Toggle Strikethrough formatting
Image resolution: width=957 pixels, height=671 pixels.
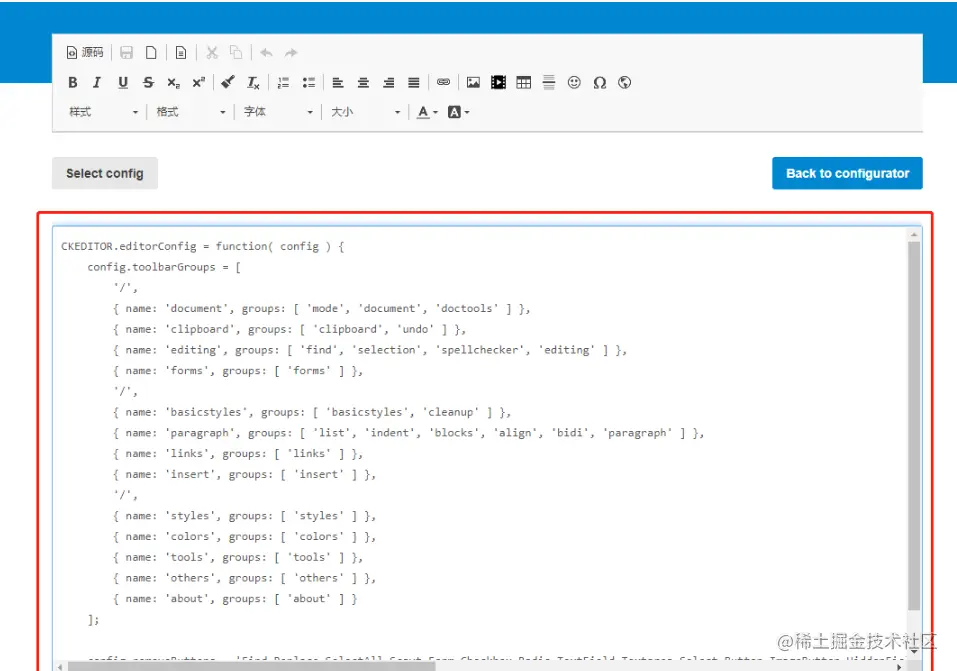pyautogui.click(x=148, y=82)
